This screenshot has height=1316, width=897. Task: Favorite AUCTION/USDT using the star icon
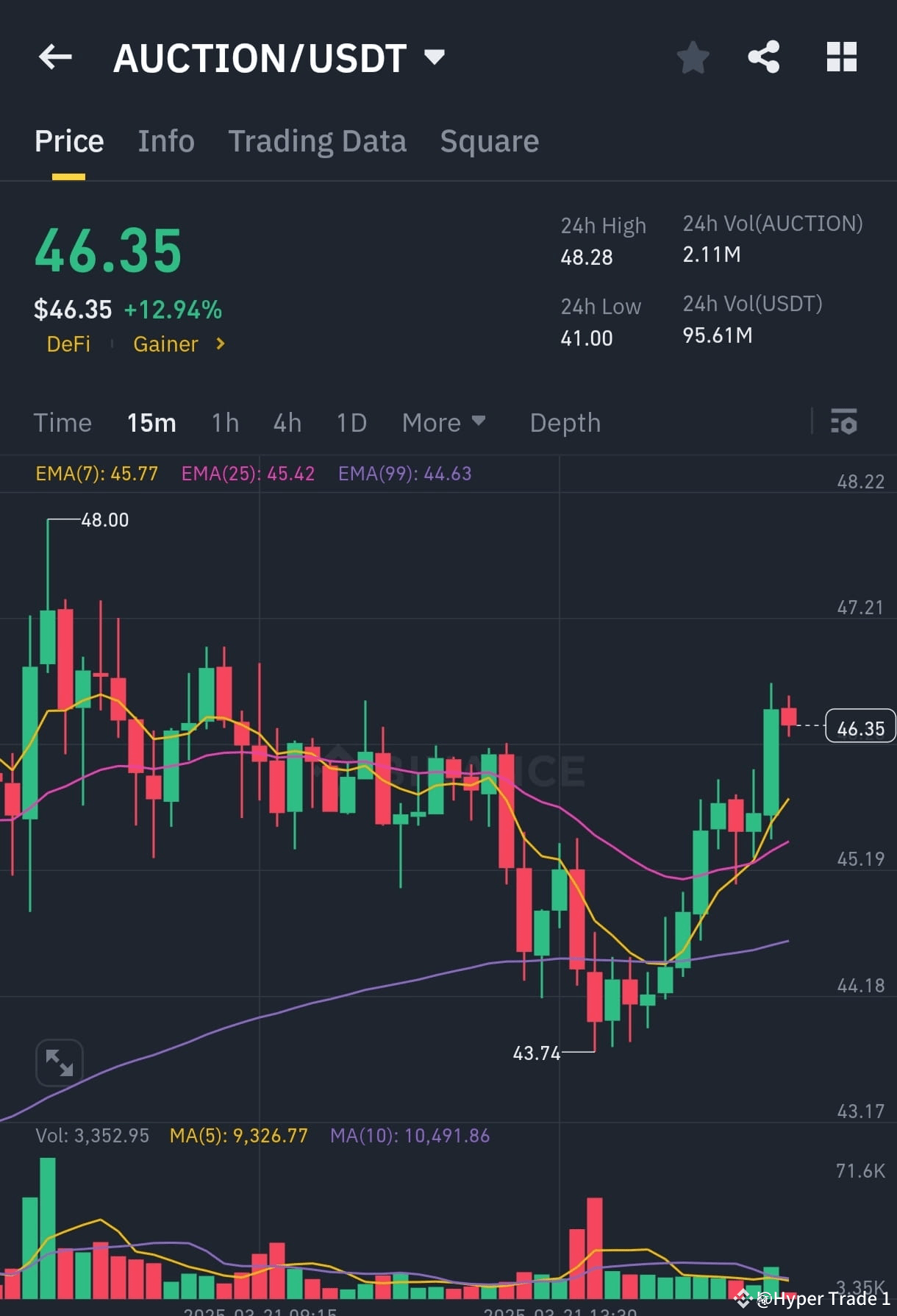click(x=692, y=57)
